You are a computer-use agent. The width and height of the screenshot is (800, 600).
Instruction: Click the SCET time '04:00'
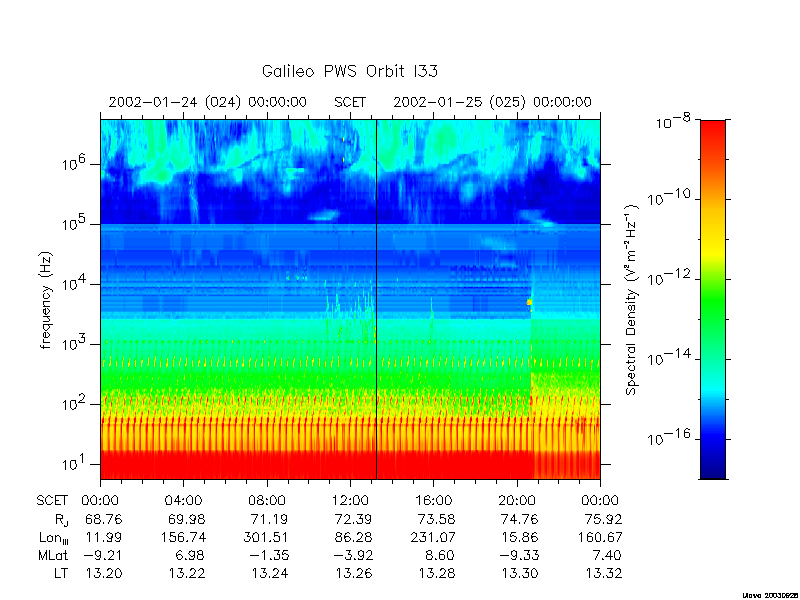click(183, 501)
